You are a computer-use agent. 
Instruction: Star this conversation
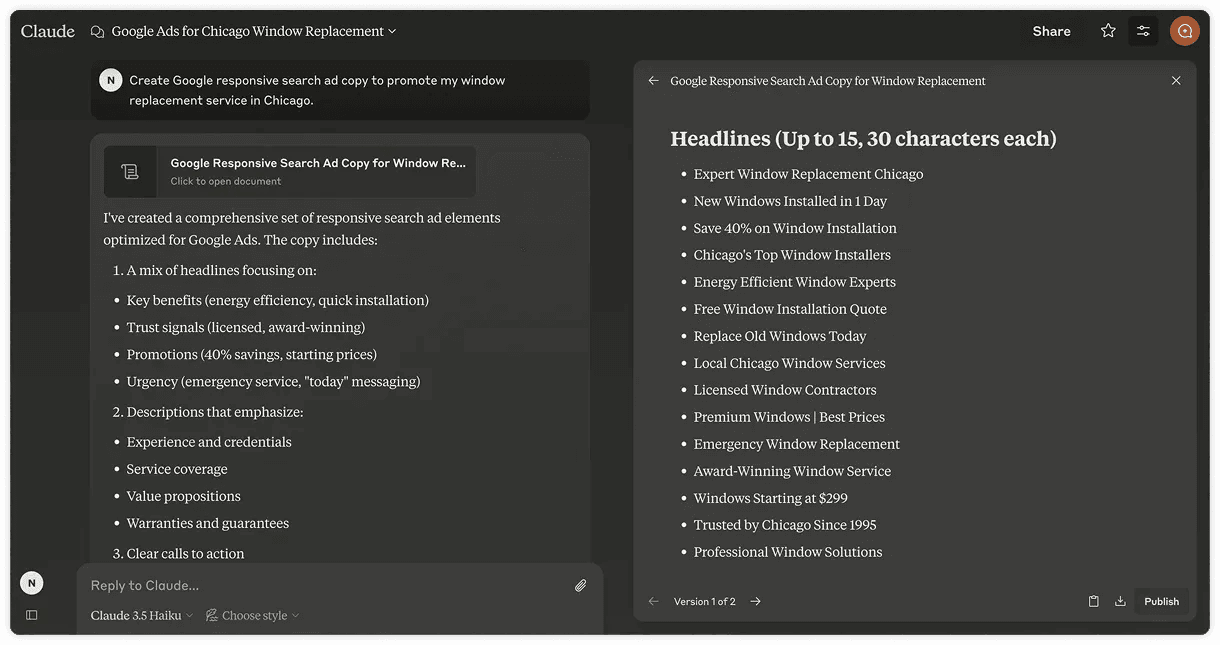1108,31
